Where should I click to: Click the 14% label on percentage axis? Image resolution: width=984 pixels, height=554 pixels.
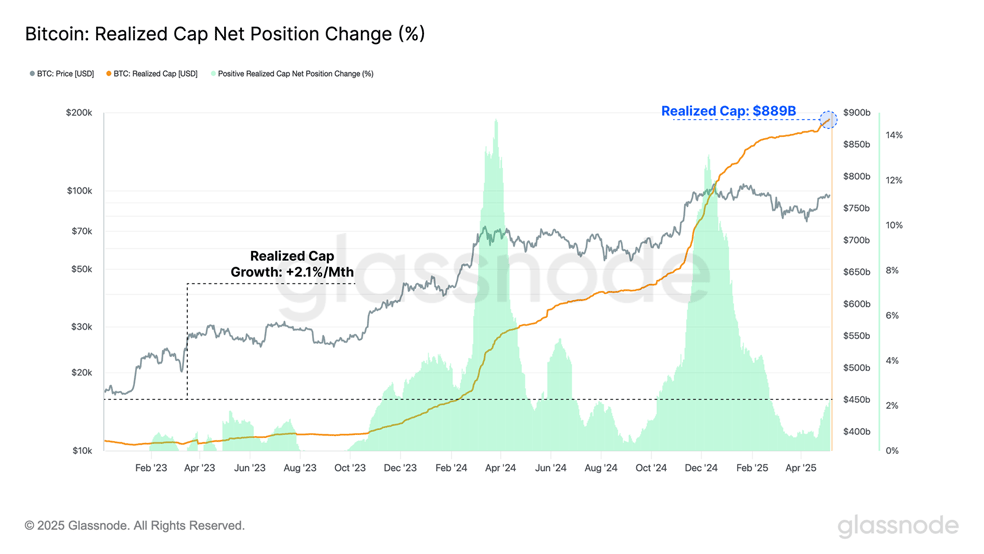pos(894,136)
